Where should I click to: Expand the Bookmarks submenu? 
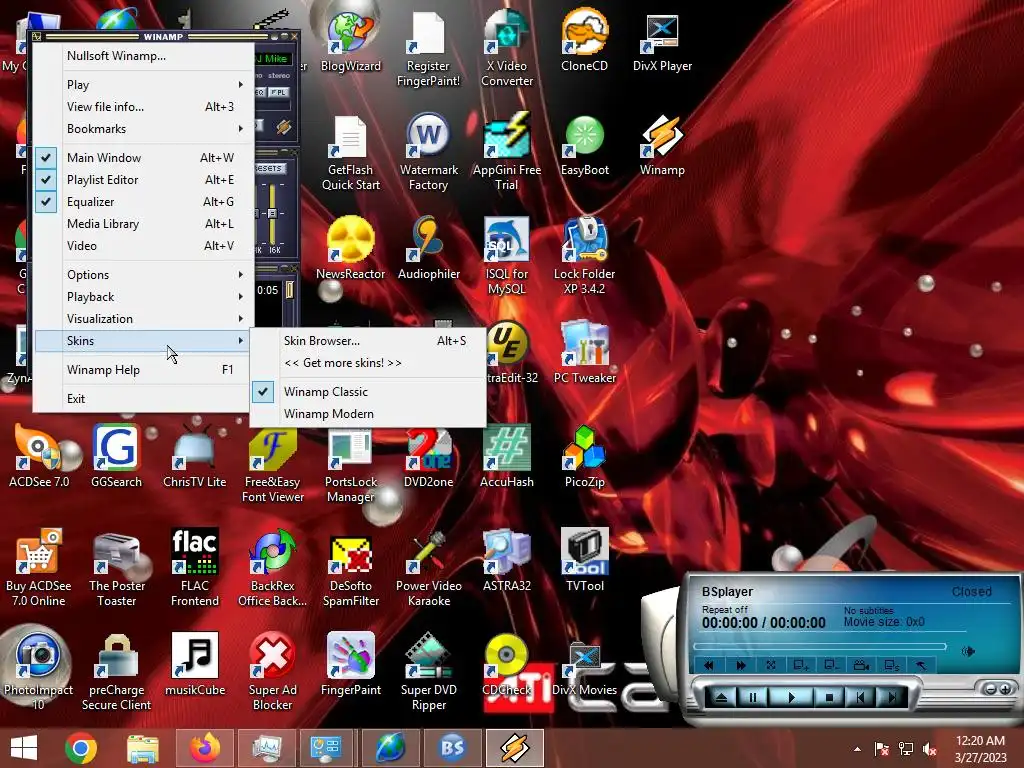coord(141,129)
